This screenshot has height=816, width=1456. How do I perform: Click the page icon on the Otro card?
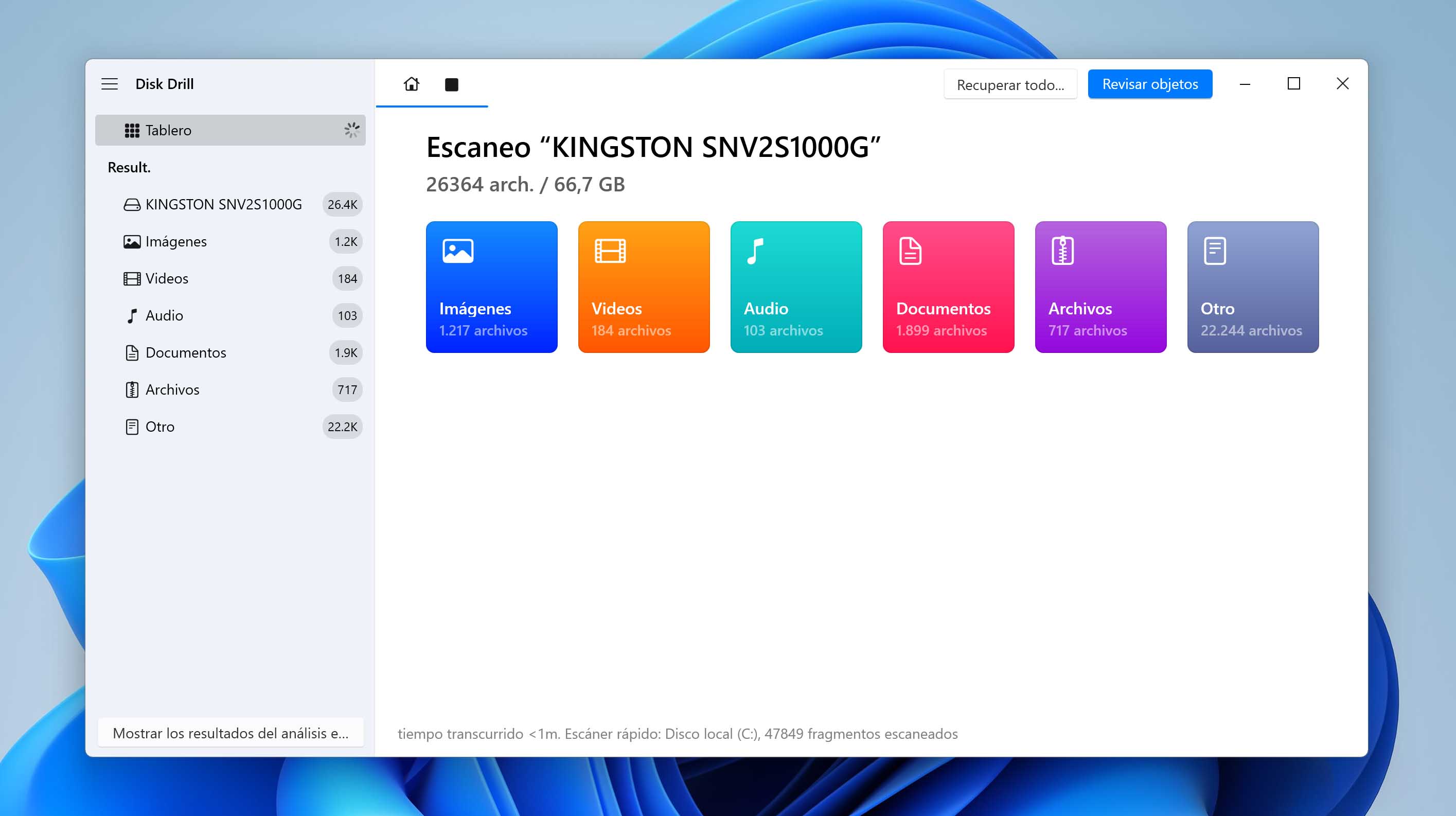pyautogui.click(x=1215, y=251)
